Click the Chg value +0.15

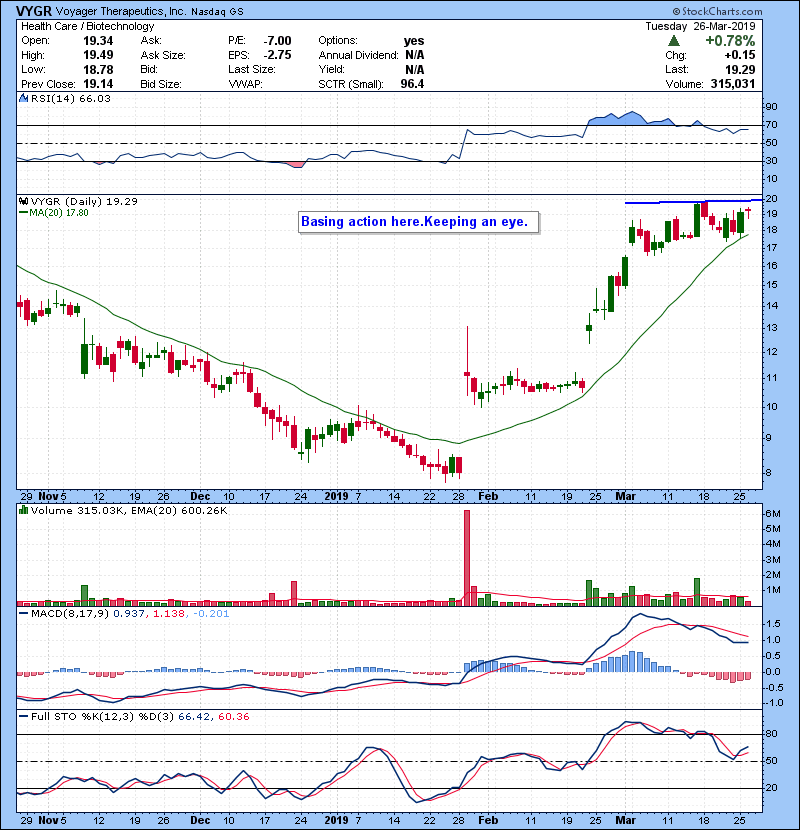tap(740, 55)
